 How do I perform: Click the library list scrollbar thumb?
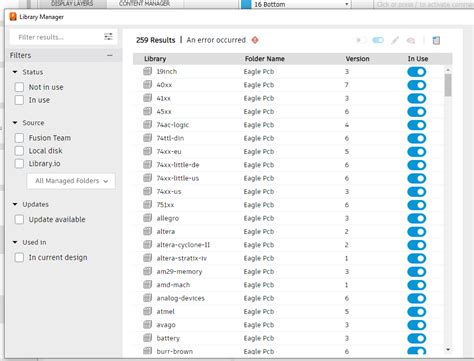pos(448,85)
